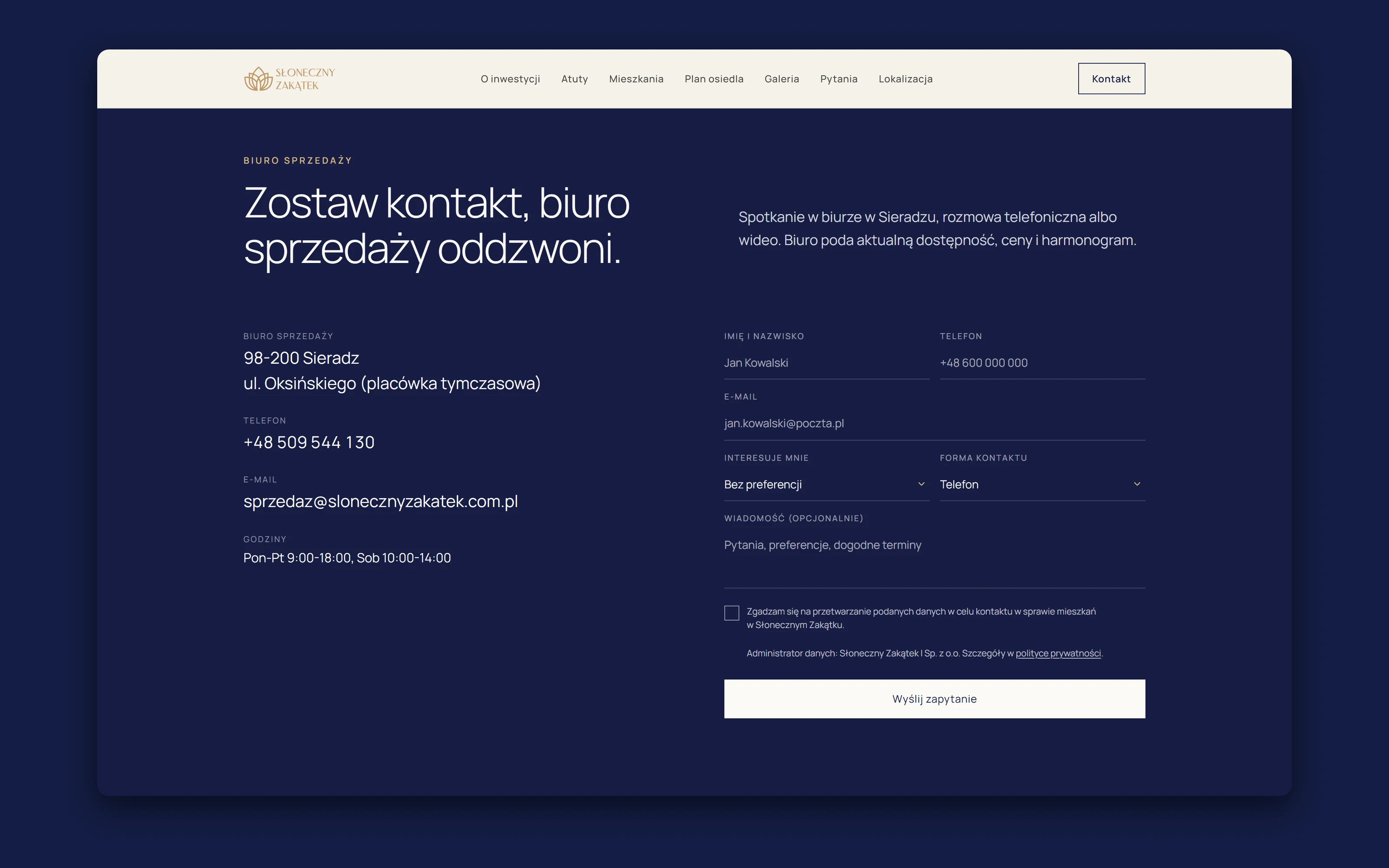Viewport: 1389px width, 868px height.
Task: Go to the Pytania section
Action: coord(839,79)
